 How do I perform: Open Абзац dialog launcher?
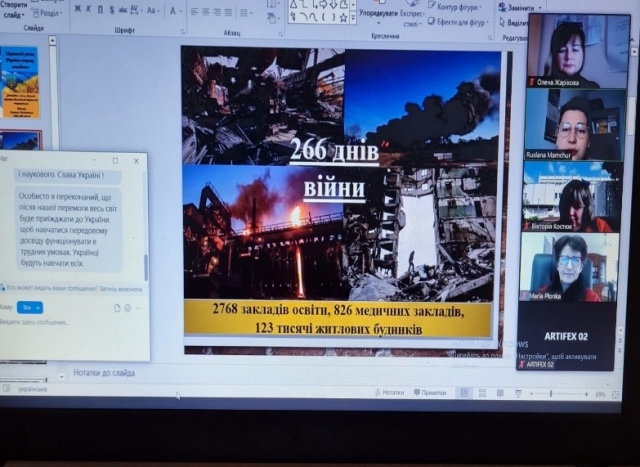point(281,34)
